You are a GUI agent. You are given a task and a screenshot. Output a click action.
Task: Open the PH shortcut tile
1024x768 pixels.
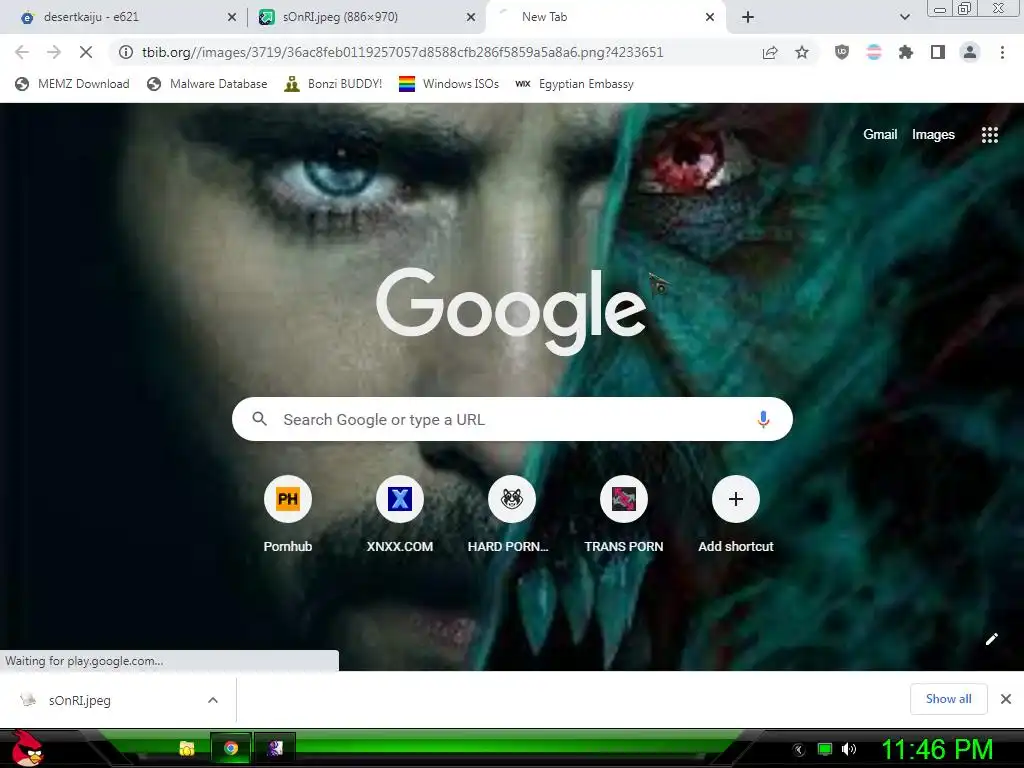(287, 515)
